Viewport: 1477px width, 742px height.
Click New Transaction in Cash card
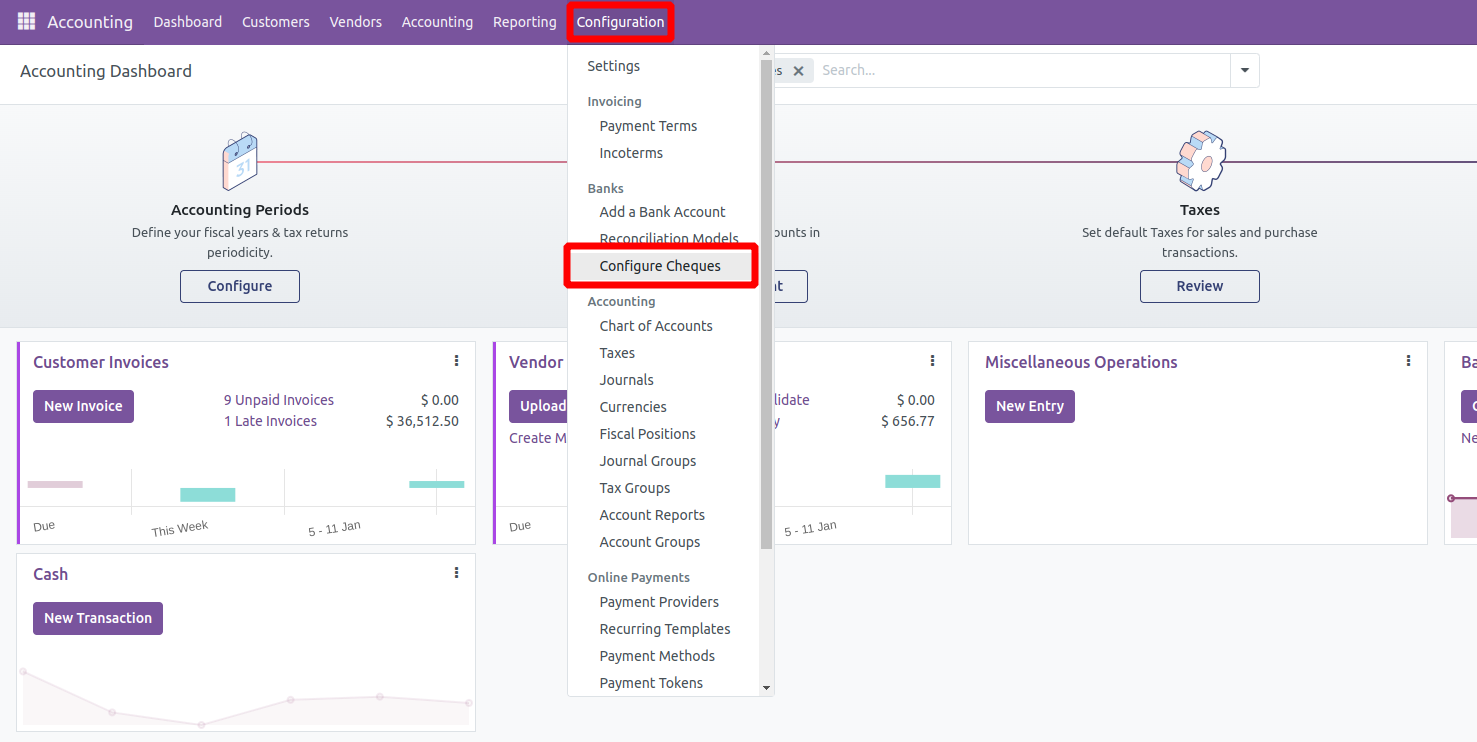(x=98, y=618)
